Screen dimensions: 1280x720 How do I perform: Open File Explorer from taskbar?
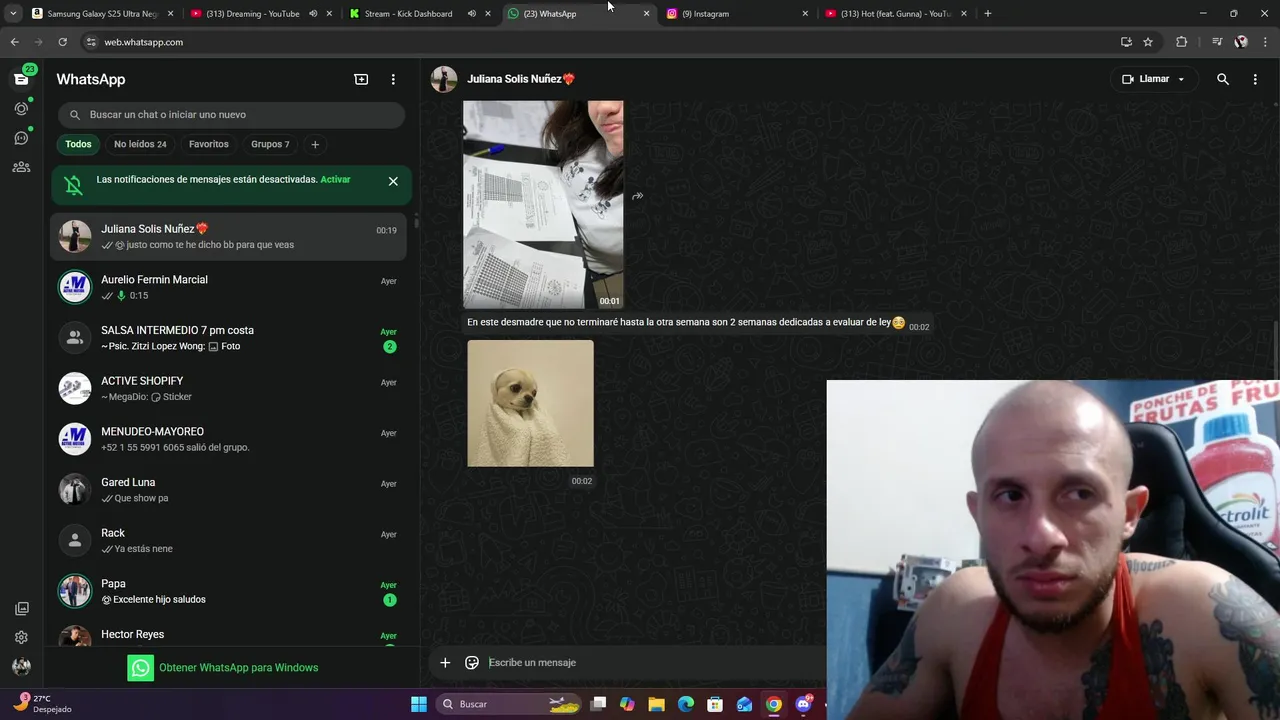(x=656, y=704)
